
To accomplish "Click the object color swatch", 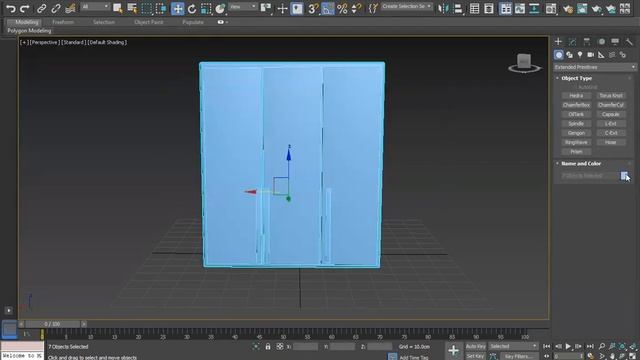I will (624, 176).
